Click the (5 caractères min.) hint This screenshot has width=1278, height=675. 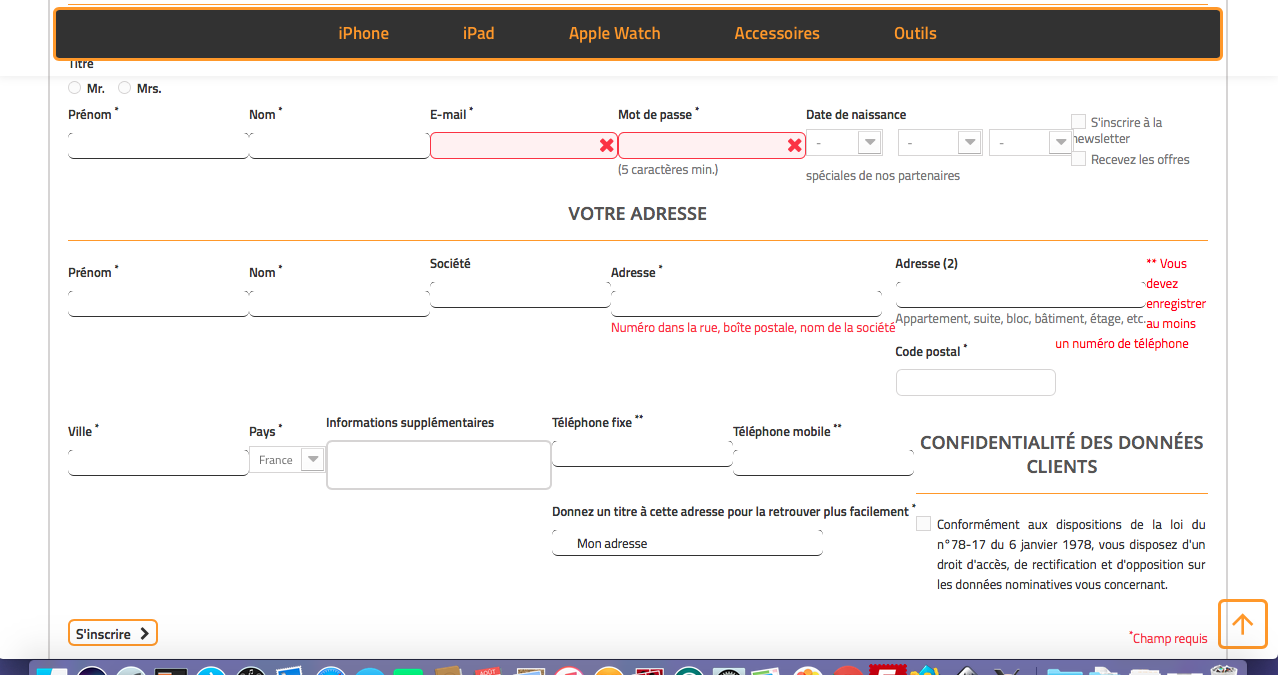pos(668,170)
